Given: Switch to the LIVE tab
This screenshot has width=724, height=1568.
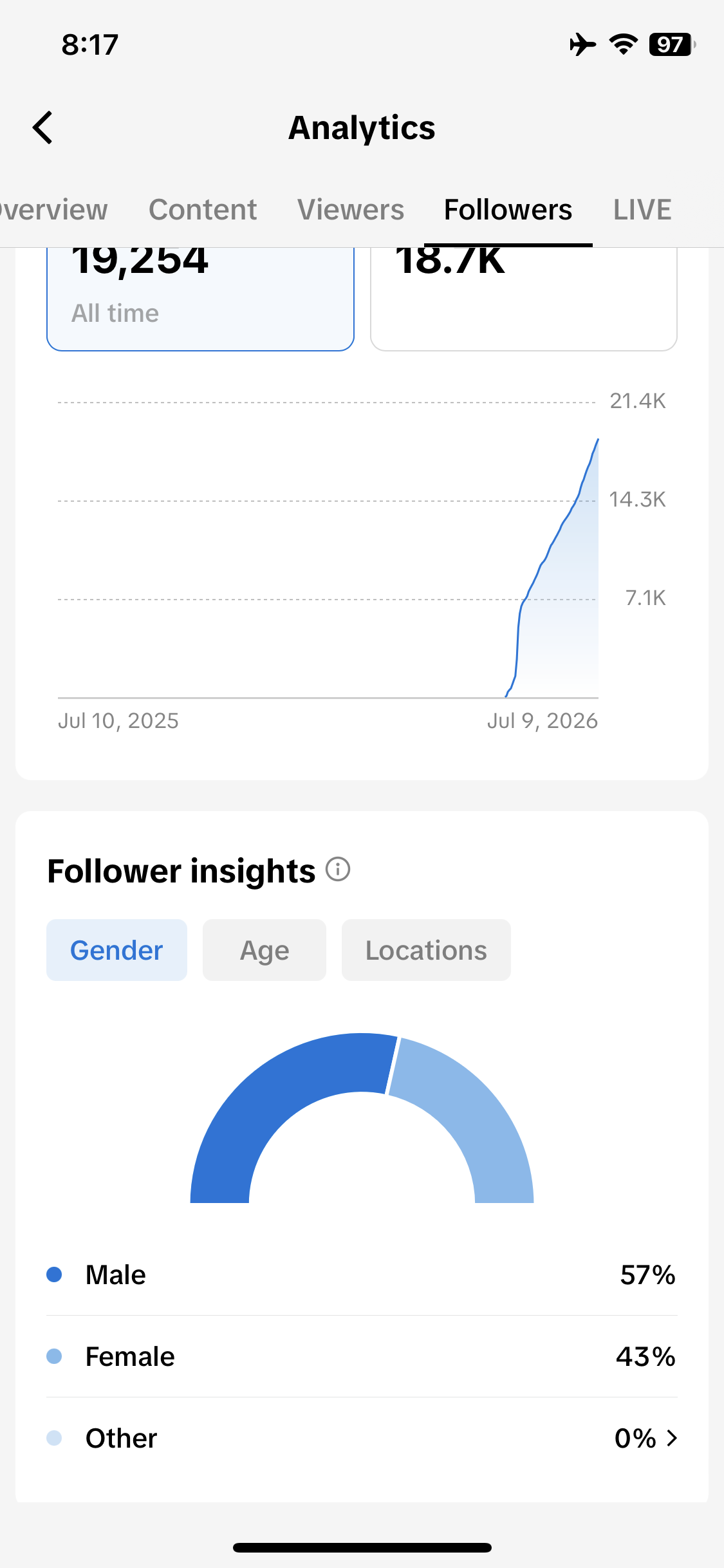Looking at the screenshot, I should (x=642, y=210).
